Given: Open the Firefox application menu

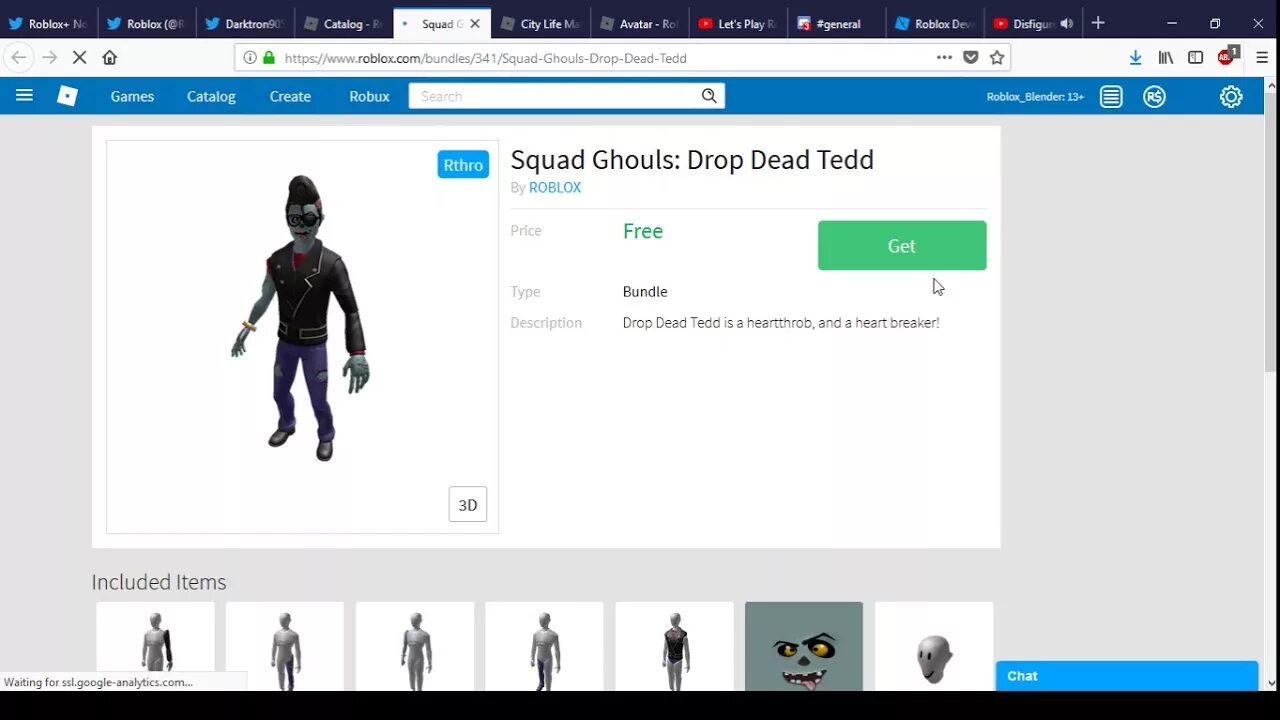Looking at the screenshot, I should 1261,58.
